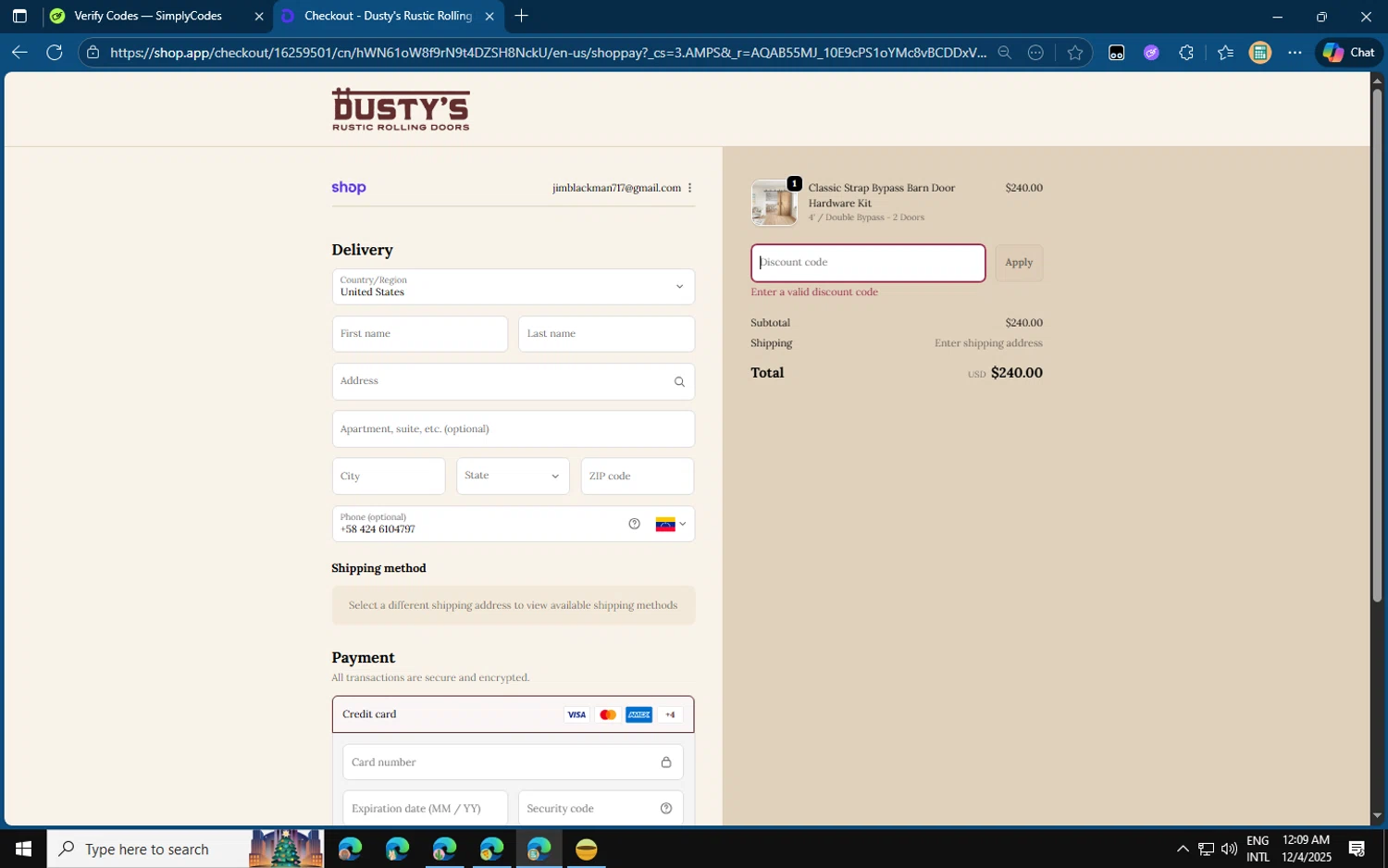1388x868 pixels.
Task: Click the page vertical scrollbar
Action: coord(1377,344)
